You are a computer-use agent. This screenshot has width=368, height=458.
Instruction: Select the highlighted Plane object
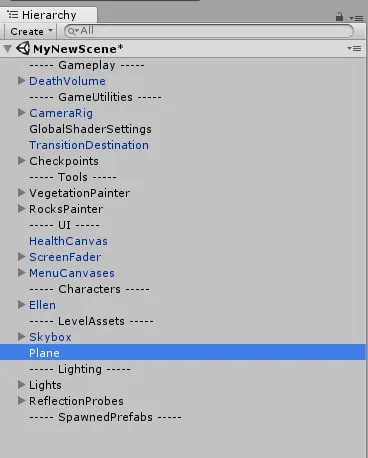[183, 353]
